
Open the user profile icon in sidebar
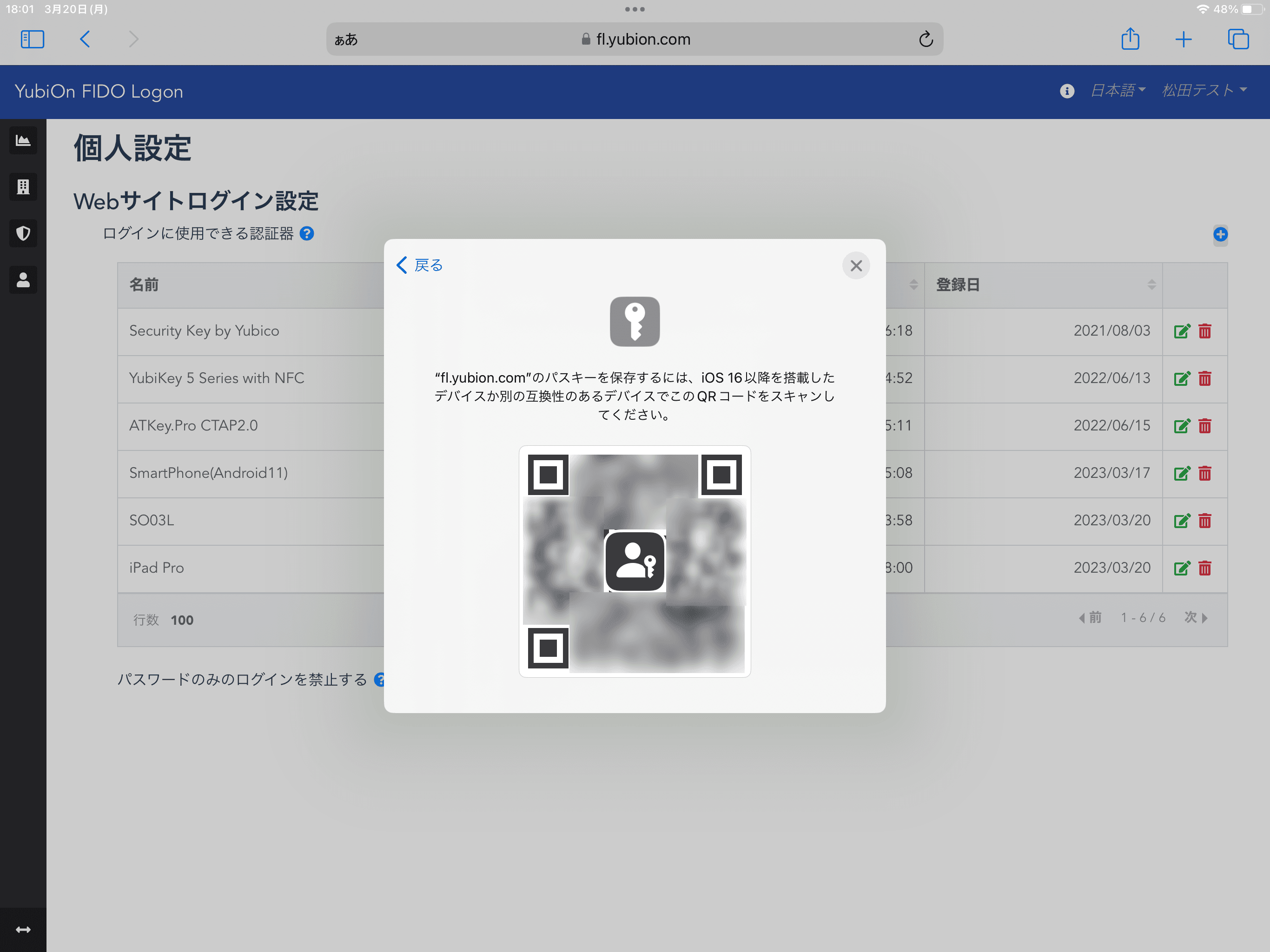tap(23, 280)
